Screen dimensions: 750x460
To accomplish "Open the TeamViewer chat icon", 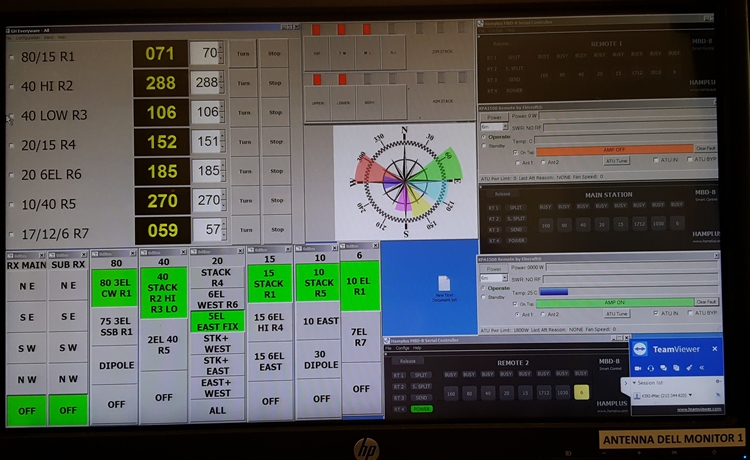I will [x=663, y=368].
